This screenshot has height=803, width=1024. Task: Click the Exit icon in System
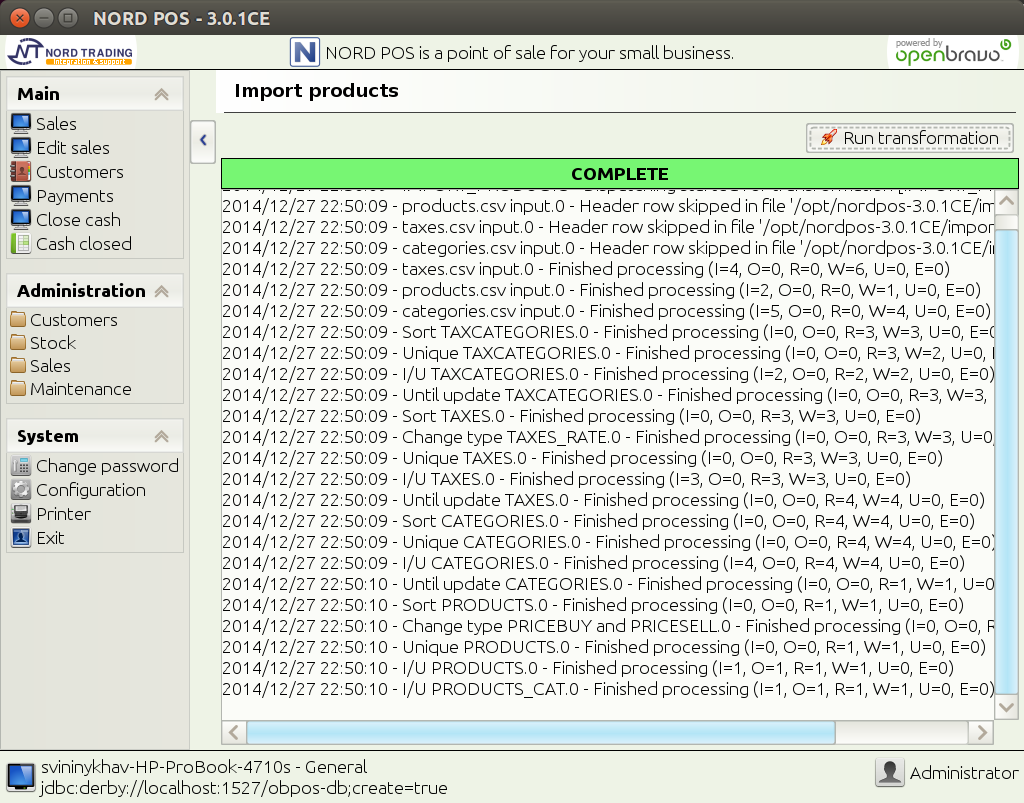click(x=20, y=538)
